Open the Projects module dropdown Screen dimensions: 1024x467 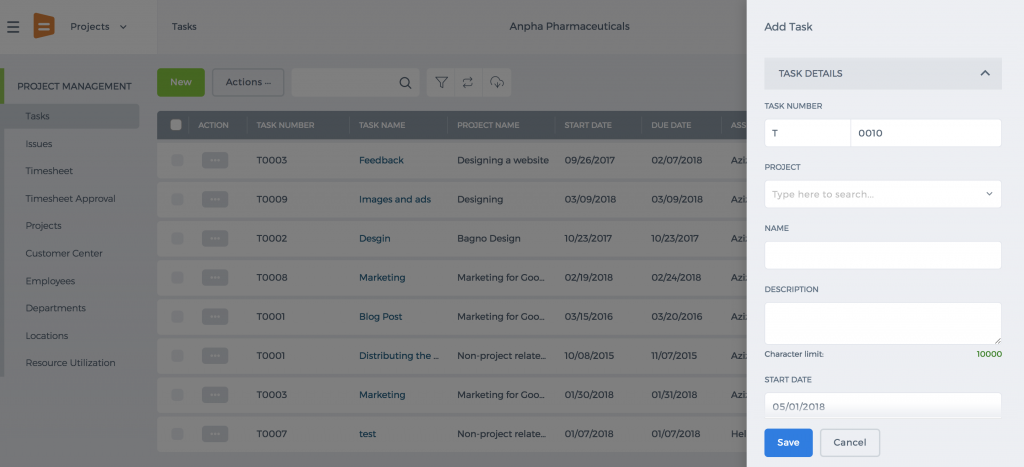coord(99,27)
